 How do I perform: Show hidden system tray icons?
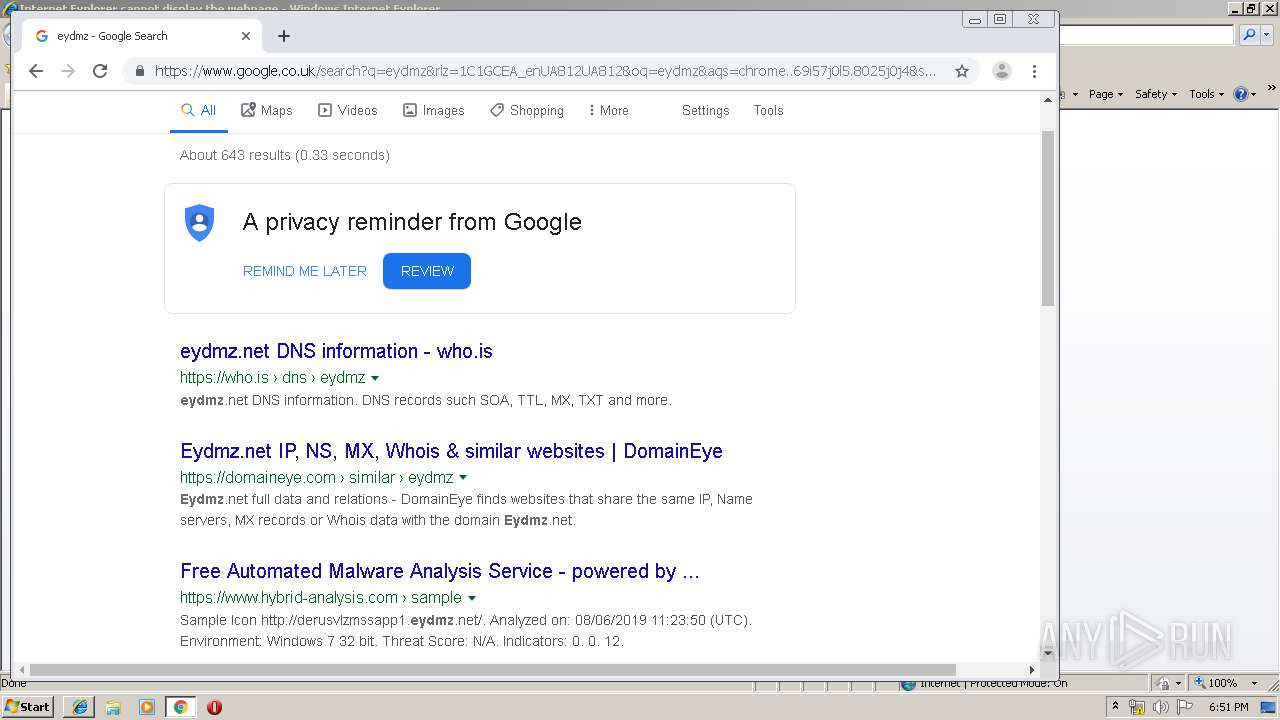click(x=1116, y=707)
